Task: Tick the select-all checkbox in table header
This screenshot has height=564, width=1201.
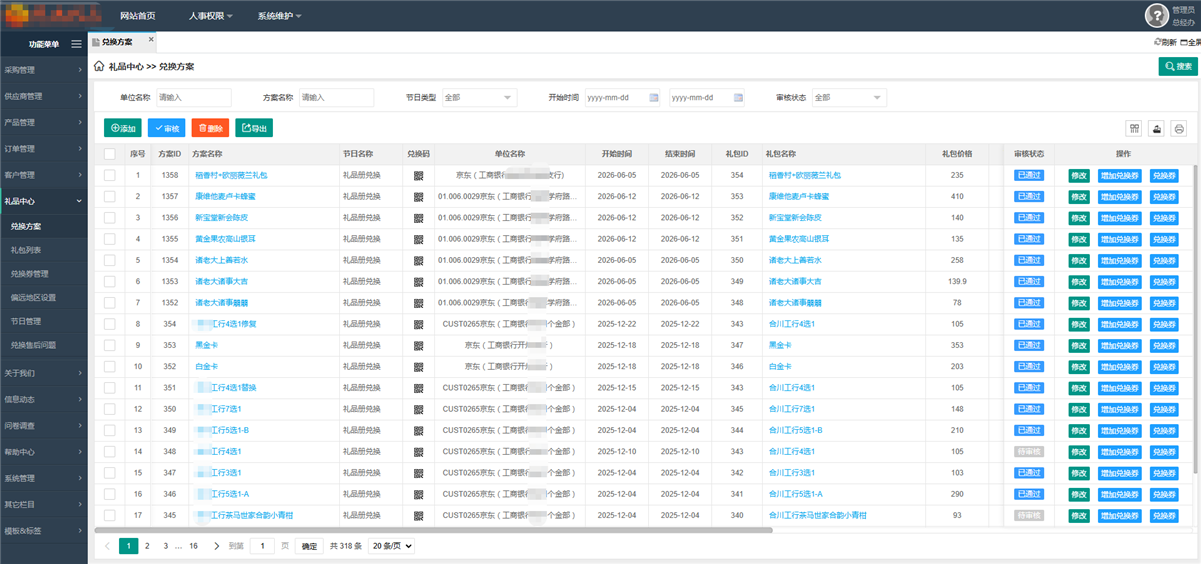Action: [110, 154]
